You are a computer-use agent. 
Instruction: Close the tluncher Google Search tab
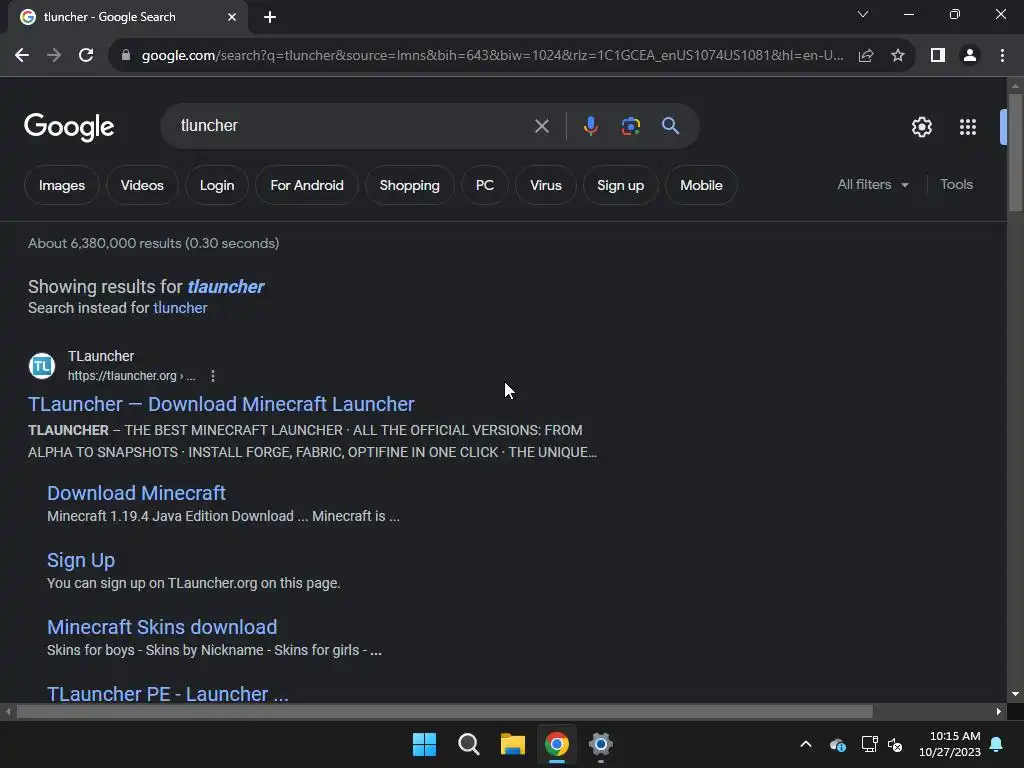pyautogui.click(x=232, y=17)
